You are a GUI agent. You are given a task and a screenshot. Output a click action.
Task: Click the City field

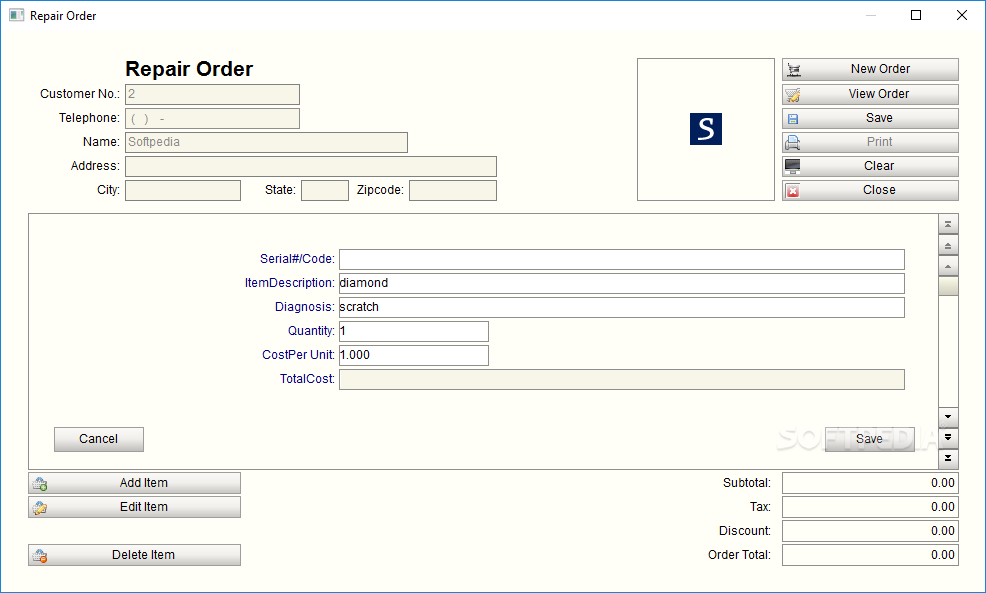[x=183, y=190]
